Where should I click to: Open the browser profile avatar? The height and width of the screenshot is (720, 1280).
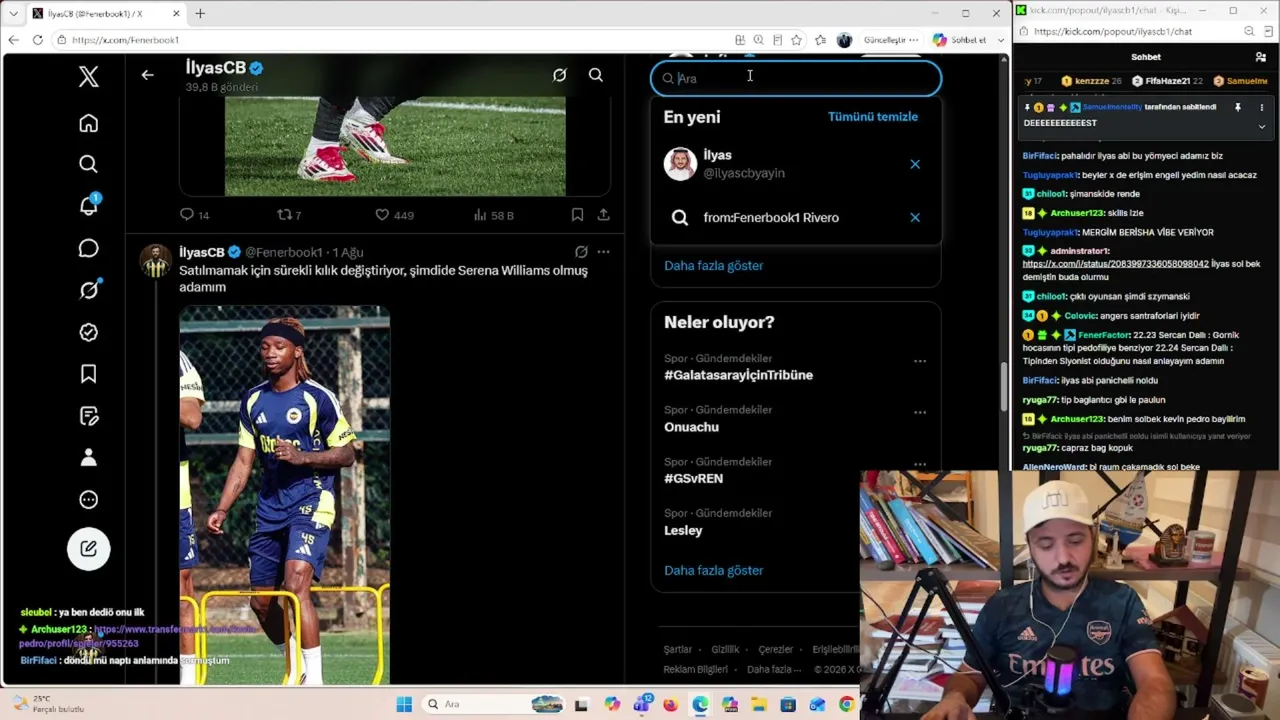pyautogui.click(x=844, y=40)
